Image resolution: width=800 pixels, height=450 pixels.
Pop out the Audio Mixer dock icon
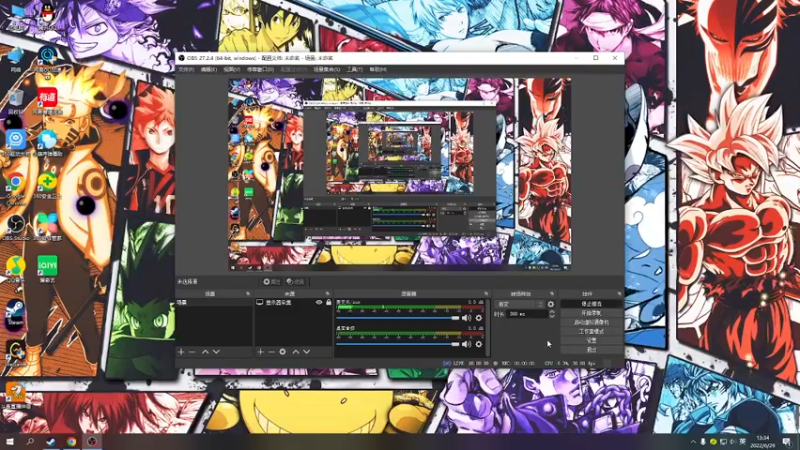point(486,294)
